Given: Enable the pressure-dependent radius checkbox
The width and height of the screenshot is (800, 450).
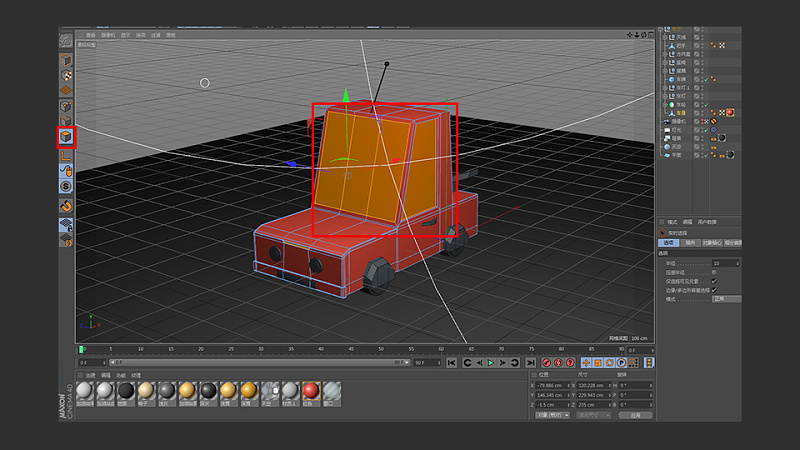Looking at the screenshot, I should pos(714,272).
